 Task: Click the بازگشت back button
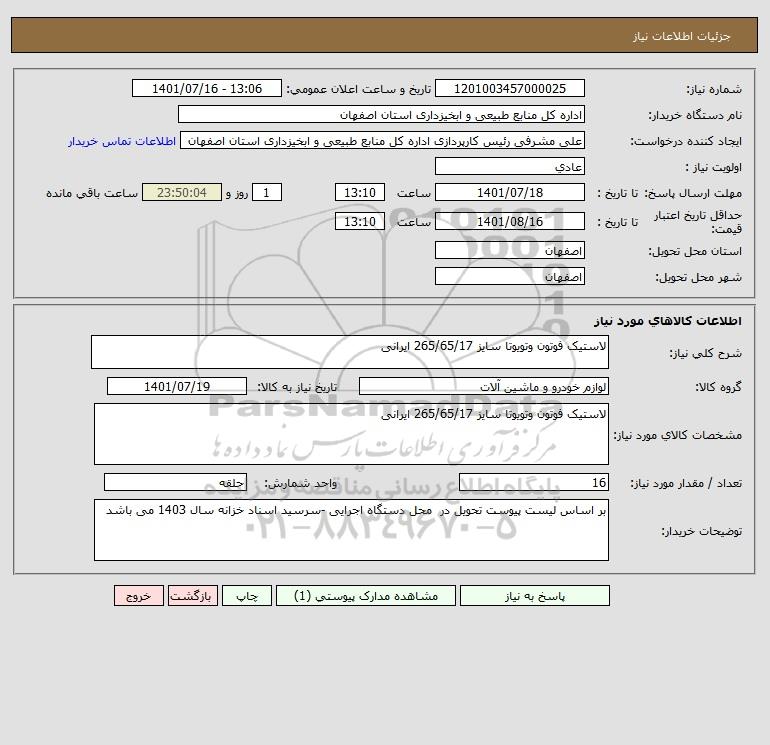[192, 596]
